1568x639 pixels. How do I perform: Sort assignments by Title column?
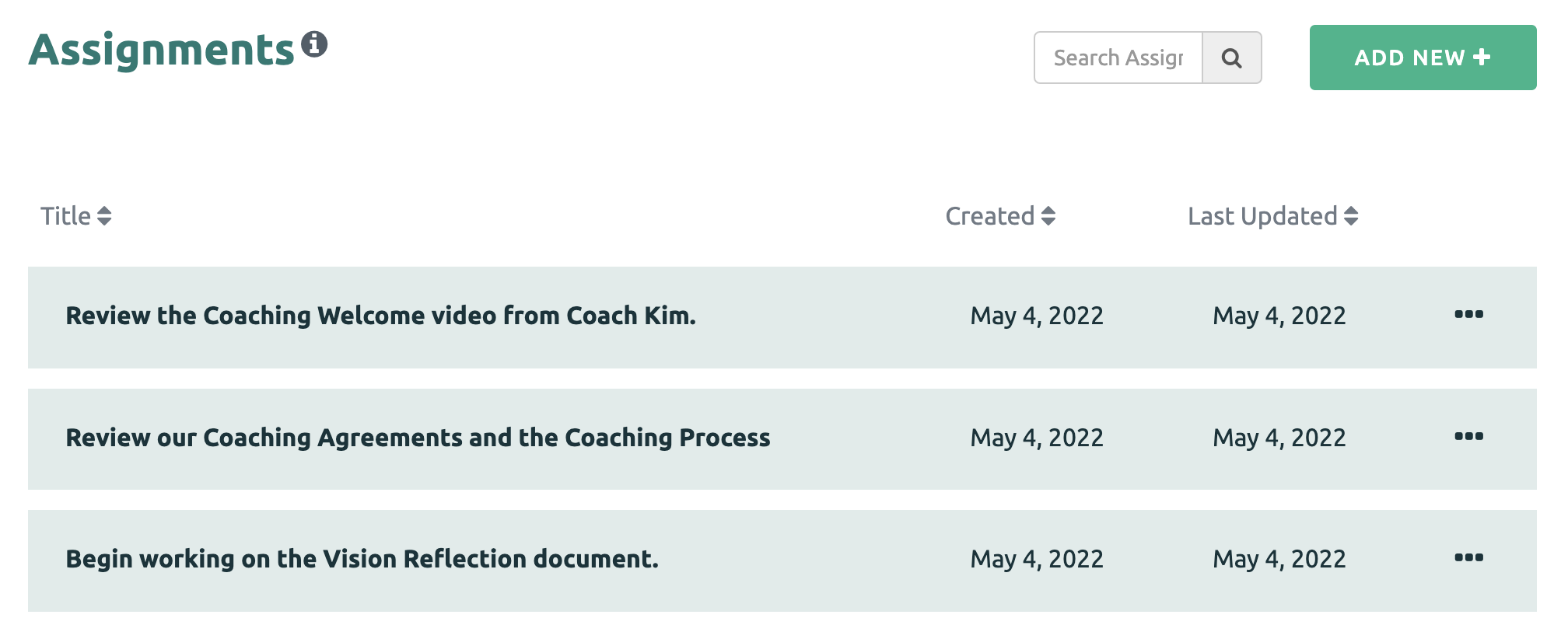(x=76, y=216)
